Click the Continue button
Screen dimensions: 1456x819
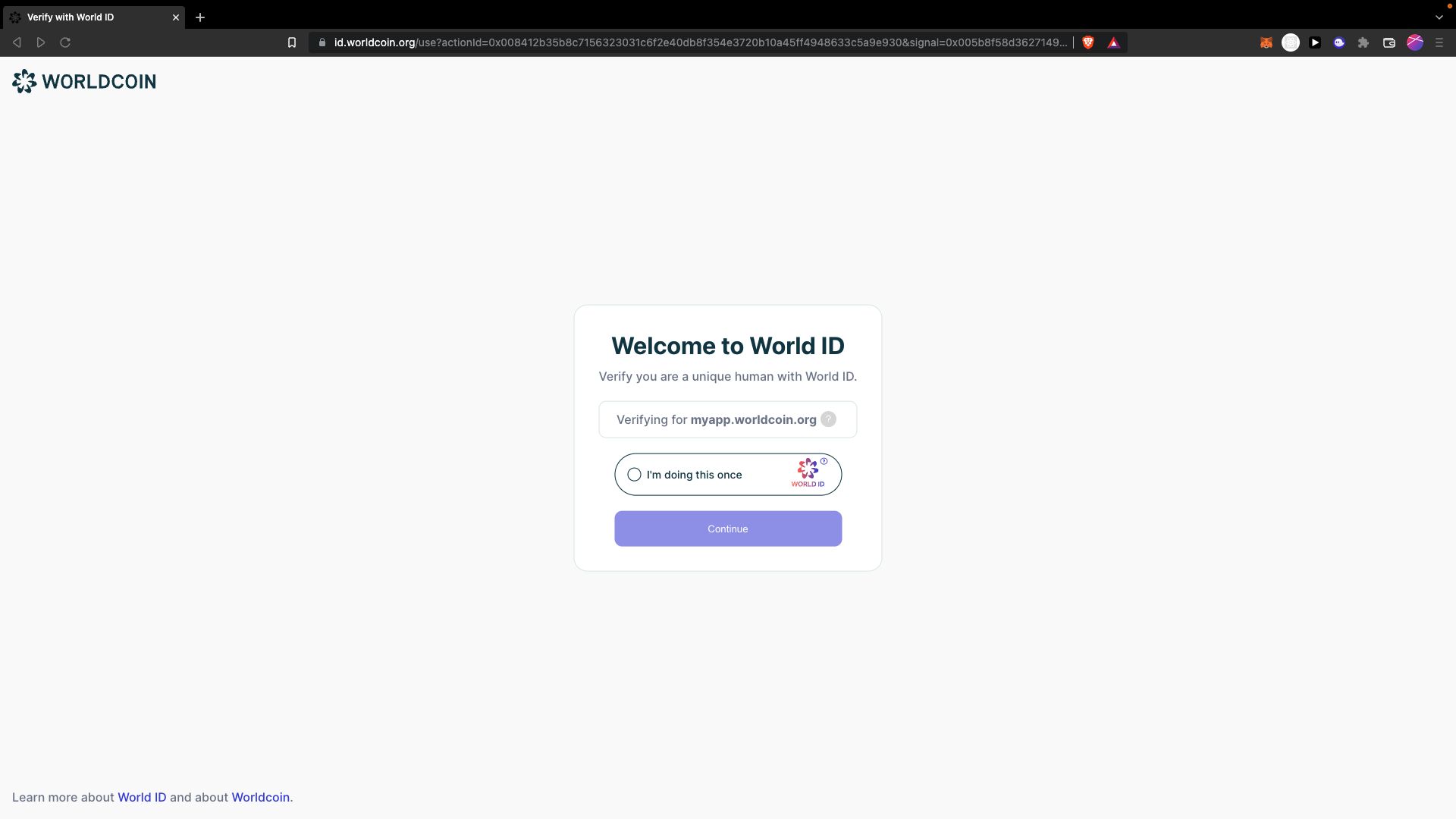(x=728, y=528)
